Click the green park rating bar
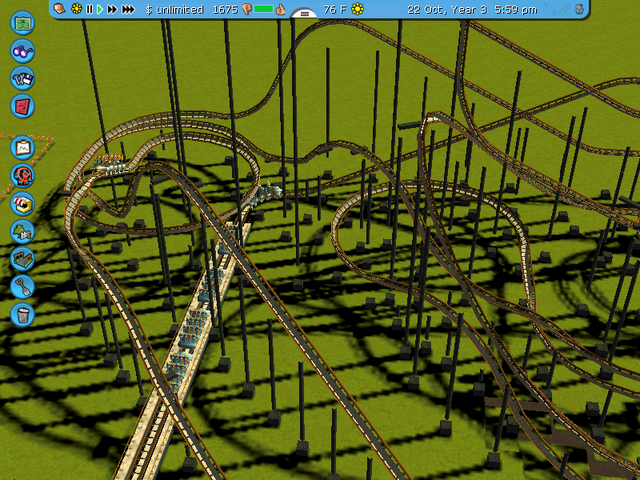640x480 pixels. coord(264,9)
